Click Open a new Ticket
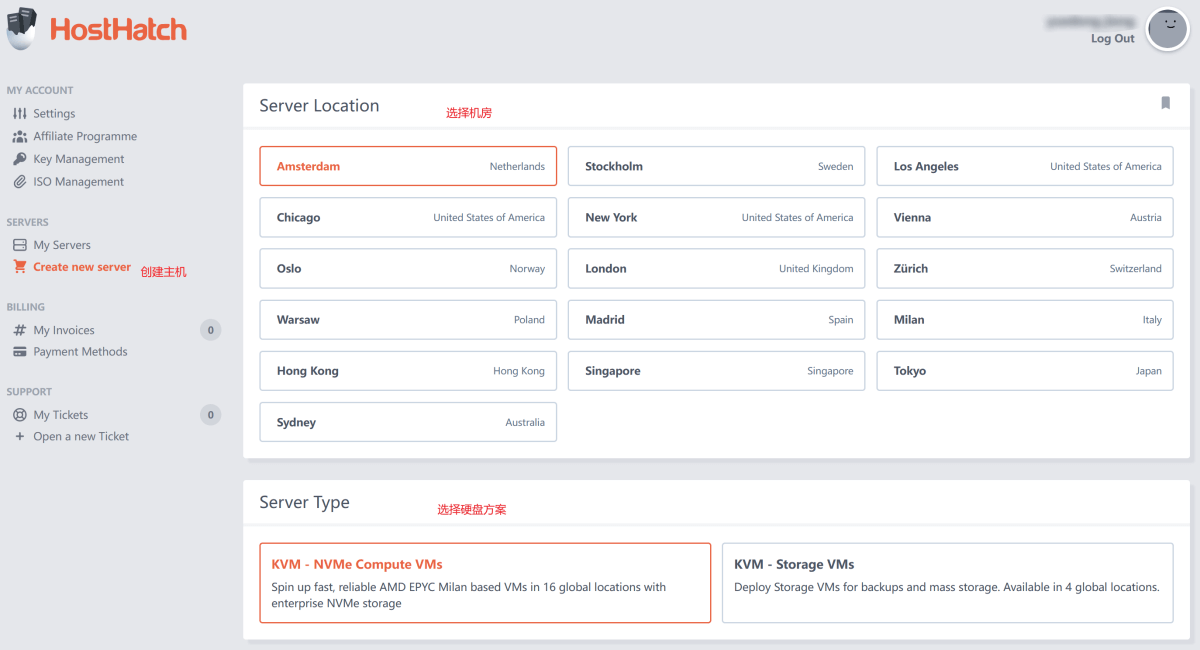Screen dimensions: 1200x650 point(81,437)
